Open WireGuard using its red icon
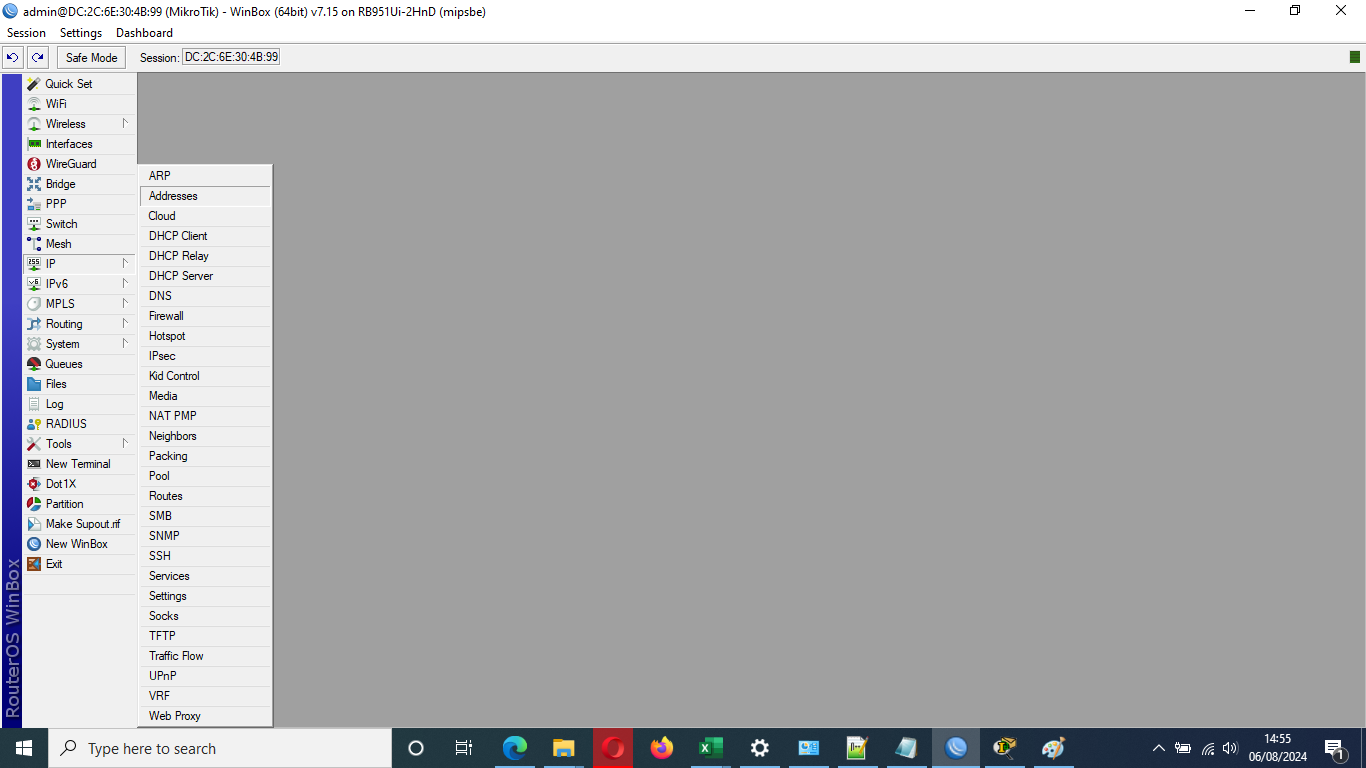1366x768 pixels. (x=34, y=164)
